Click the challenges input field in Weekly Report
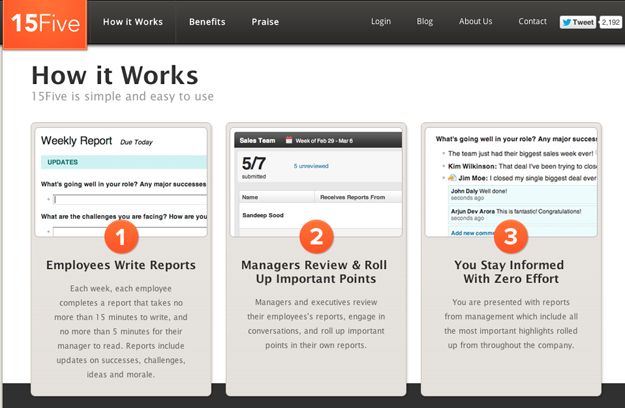 (130, 231)
